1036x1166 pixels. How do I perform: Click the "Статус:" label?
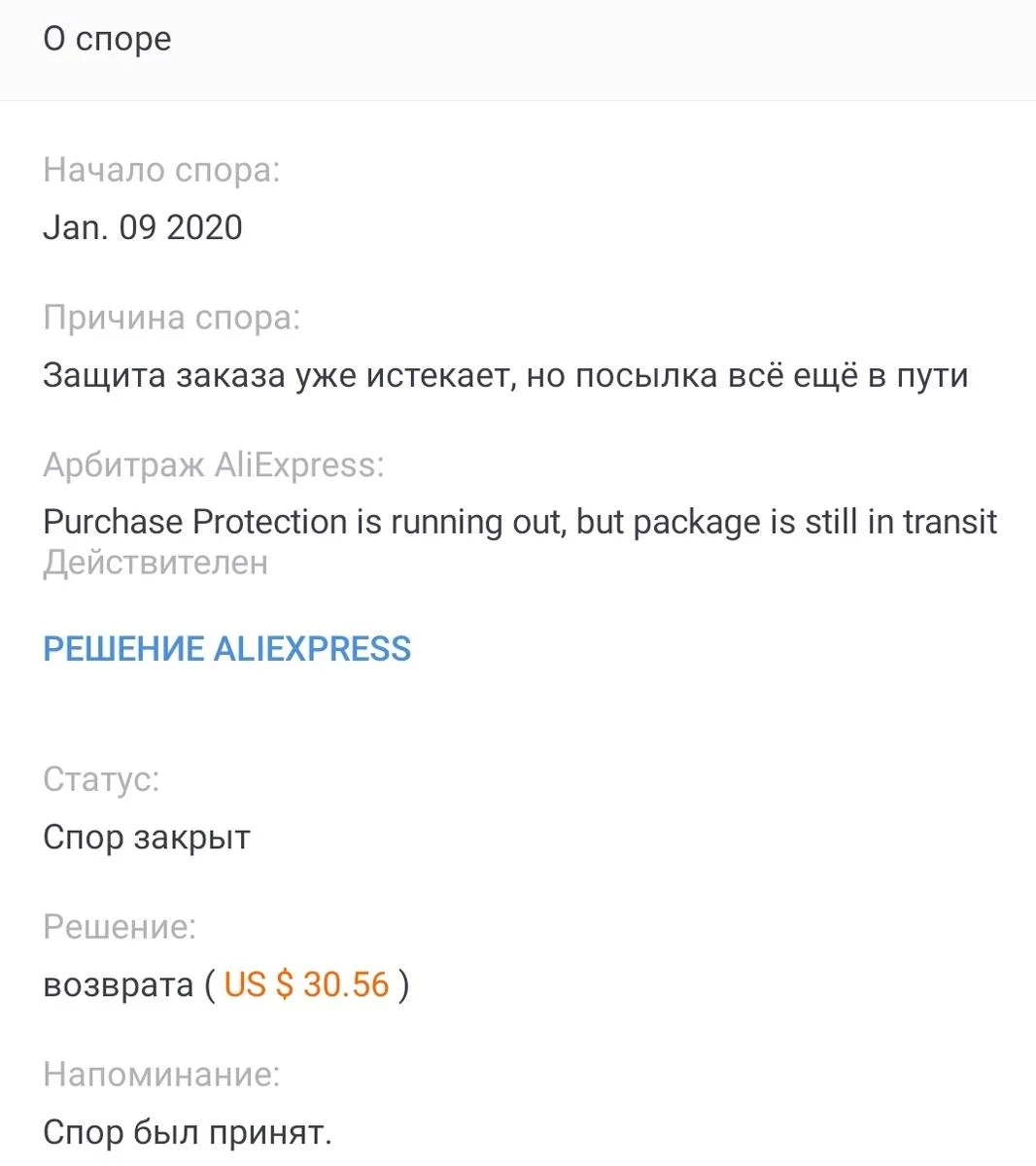click(101, 779)
